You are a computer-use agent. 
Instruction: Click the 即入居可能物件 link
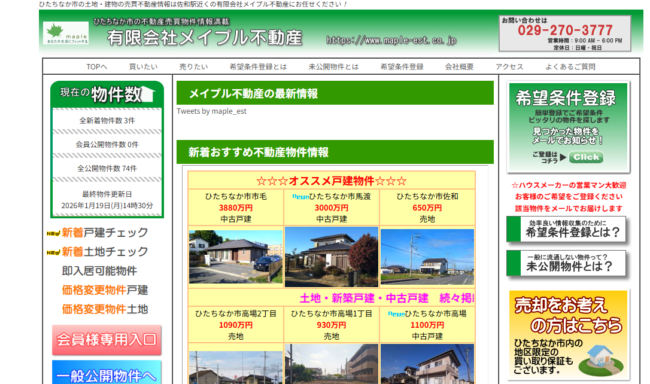pos(99,271)
